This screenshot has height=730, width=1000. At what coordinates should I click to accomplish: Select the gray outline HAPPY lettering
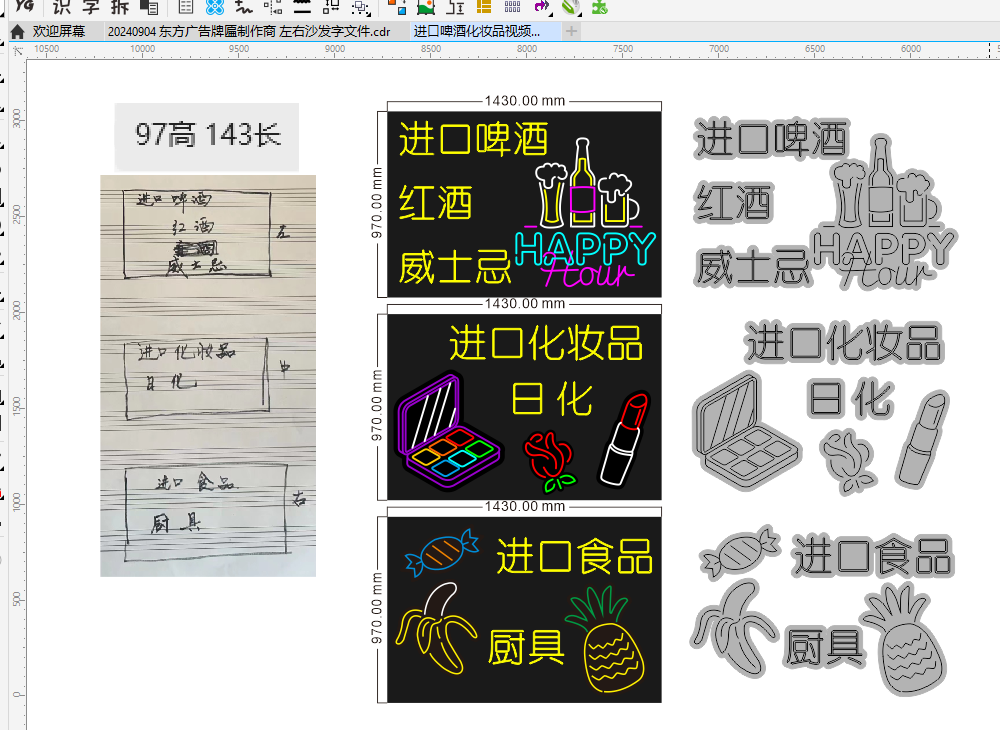tap(884, 248)
